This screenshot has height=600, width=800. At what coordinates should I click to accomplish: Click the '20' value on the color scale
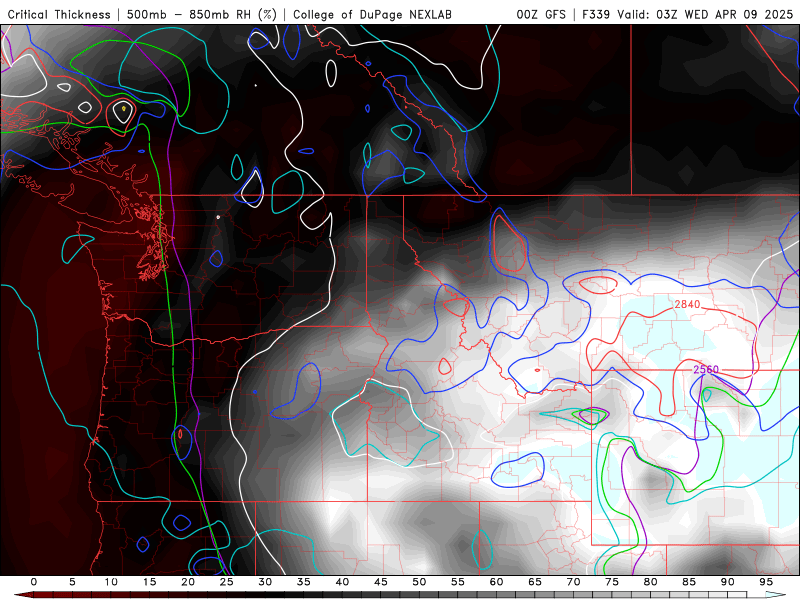point(188,582)
